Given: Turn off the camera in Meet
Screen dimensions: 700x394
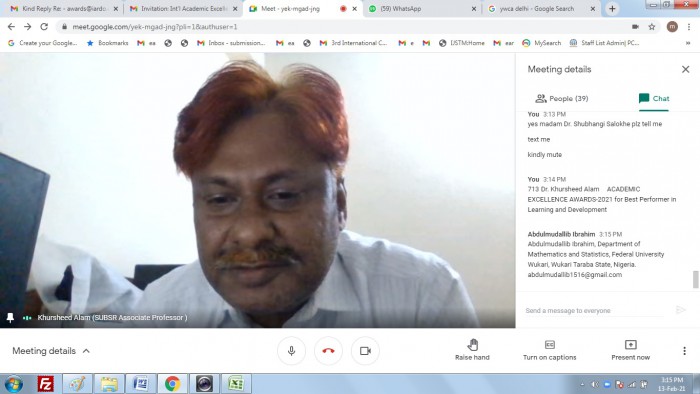Looking at the screenshot, I should coord(365,351).
